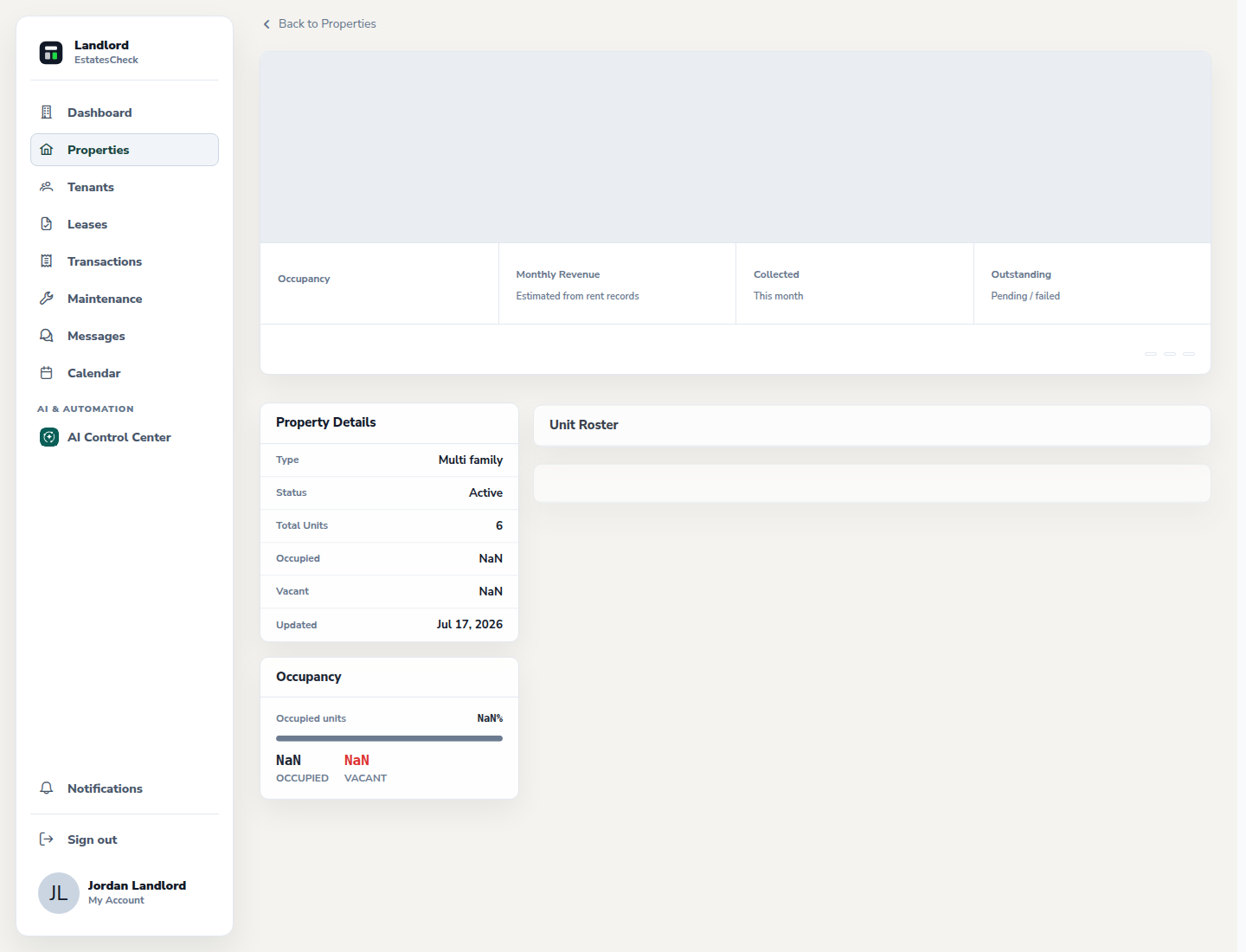The width and height of the screenshot is (1246, 952).
Task: Click the Messages chat bubble icon
Action: tap(47, 336)
